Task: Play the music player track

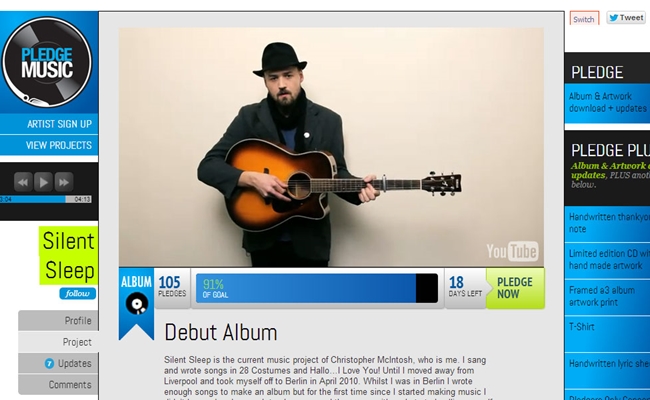Action: [44, 182]
